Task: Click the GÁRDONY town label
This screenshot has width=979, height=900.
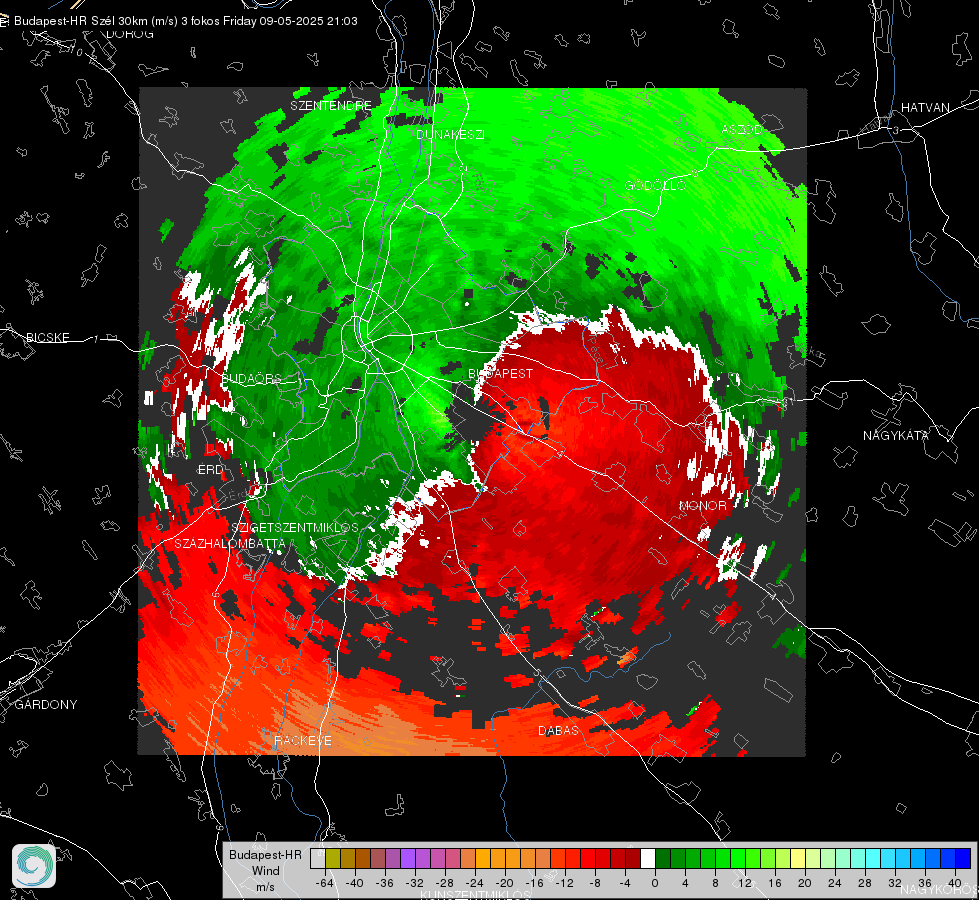Action: (46, 705)
